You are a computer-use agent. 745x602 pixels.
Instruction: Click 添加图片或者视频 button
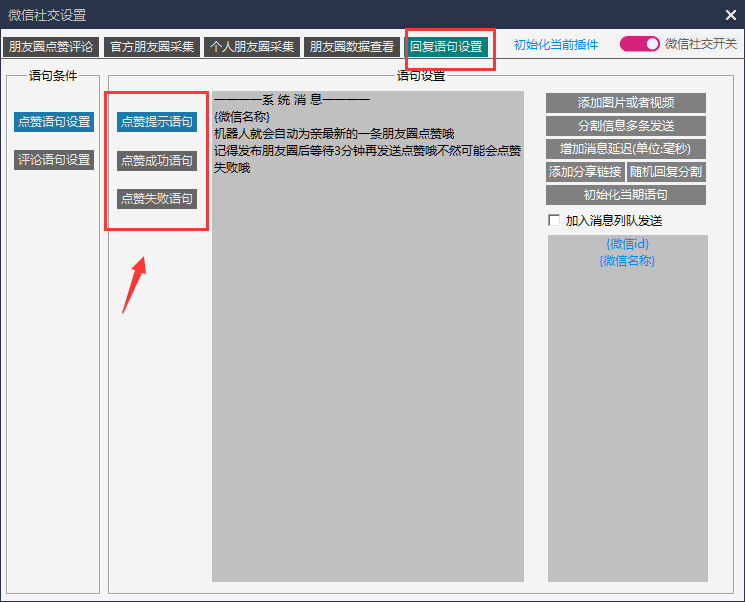click(626, 103)
